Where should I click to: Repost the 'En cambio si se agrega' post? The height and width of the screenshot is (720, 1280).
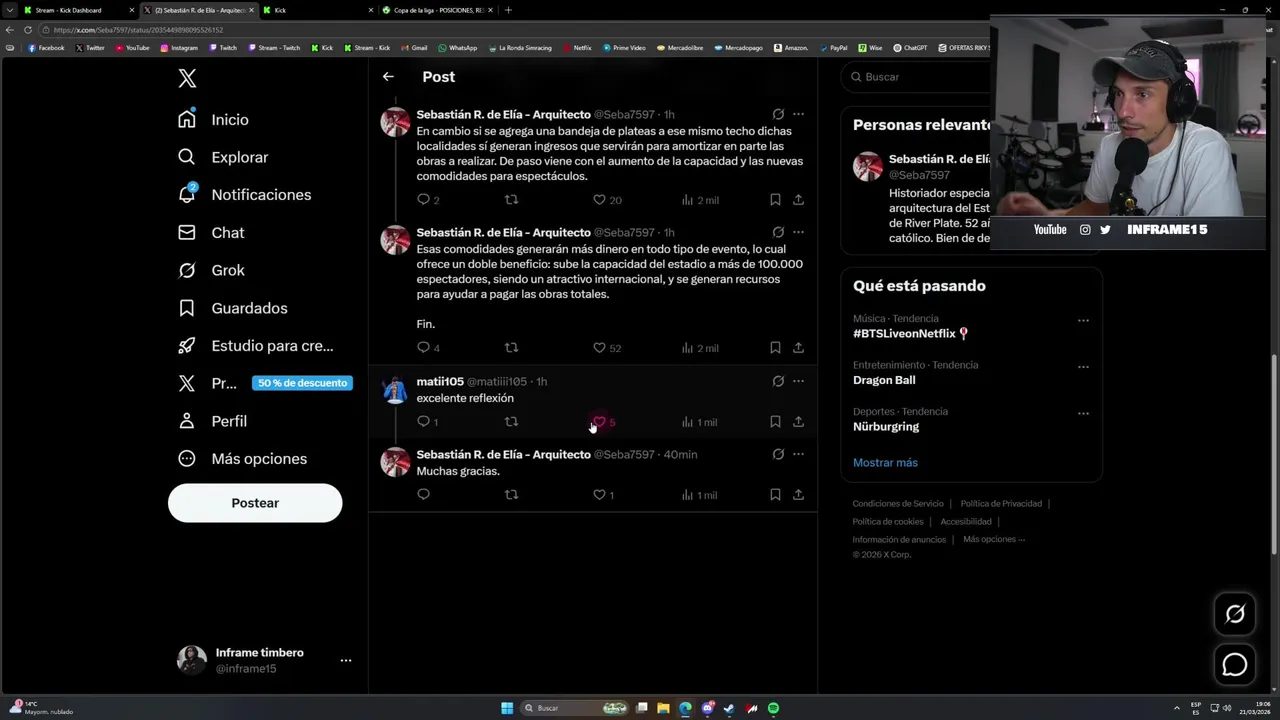pos(511,200)
